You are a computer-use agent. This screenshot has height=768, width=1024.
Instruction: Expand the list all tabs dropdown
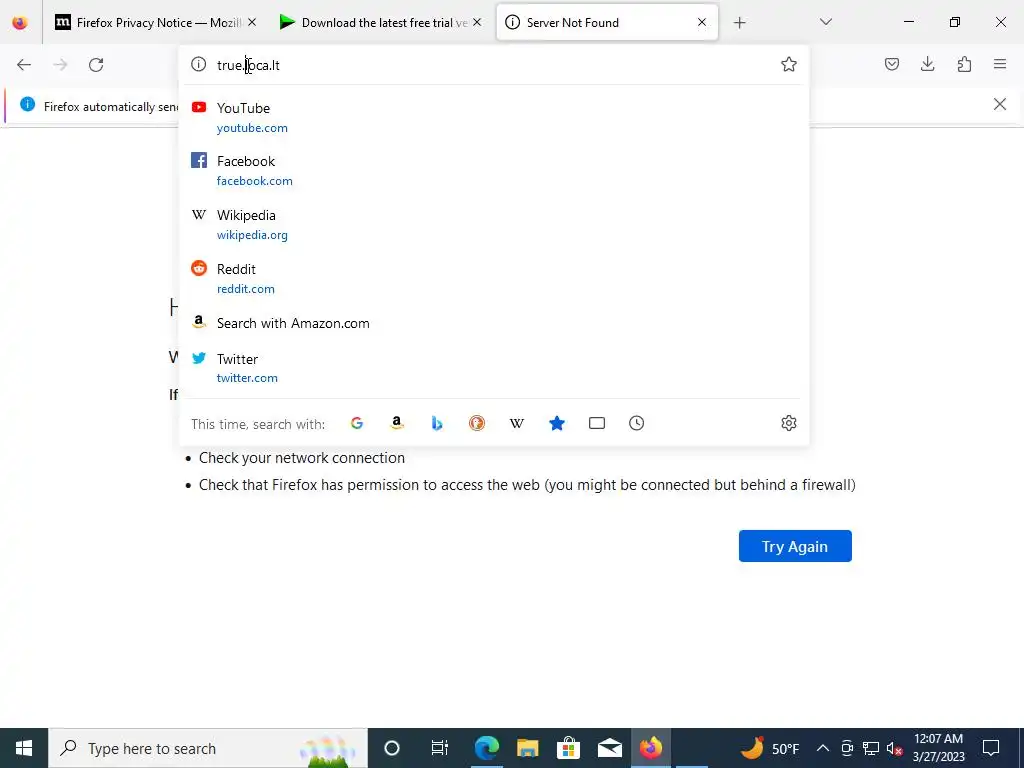(826, 22)
